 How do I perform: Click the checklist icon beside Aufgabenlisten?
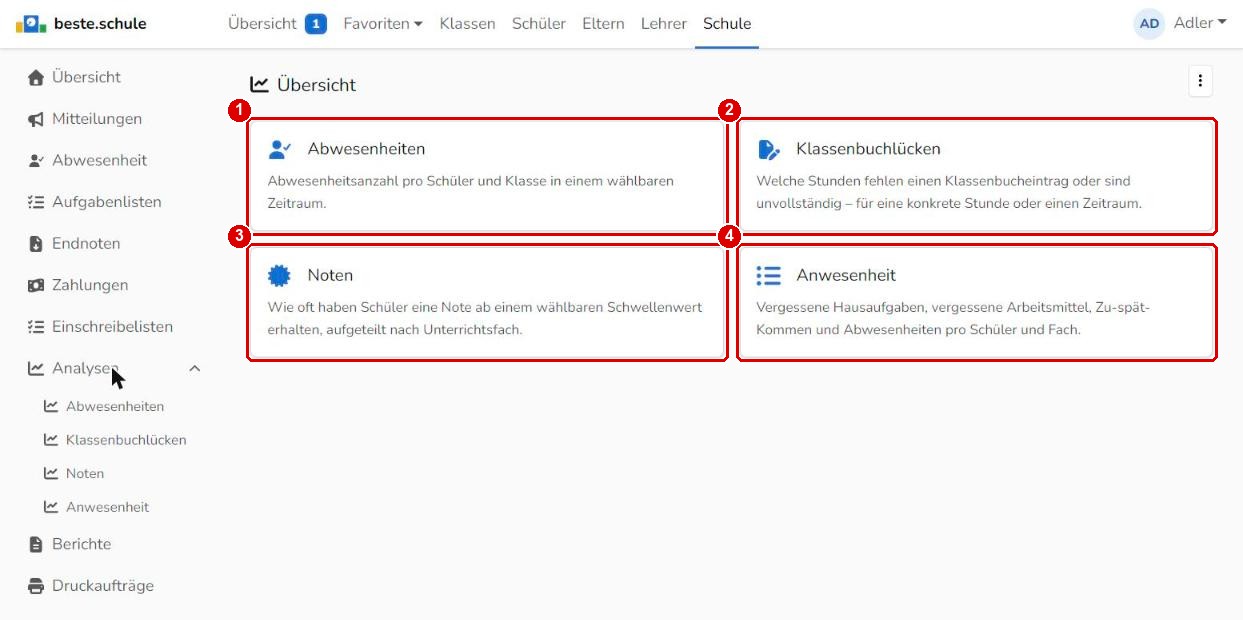pyautogui.click(x=36, y=203)
